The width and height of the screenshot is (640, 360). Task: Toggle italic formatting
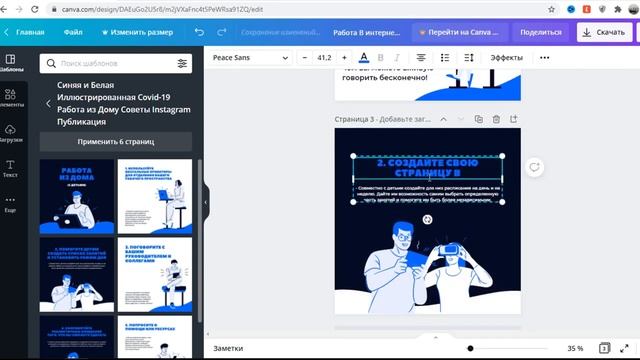397,58
